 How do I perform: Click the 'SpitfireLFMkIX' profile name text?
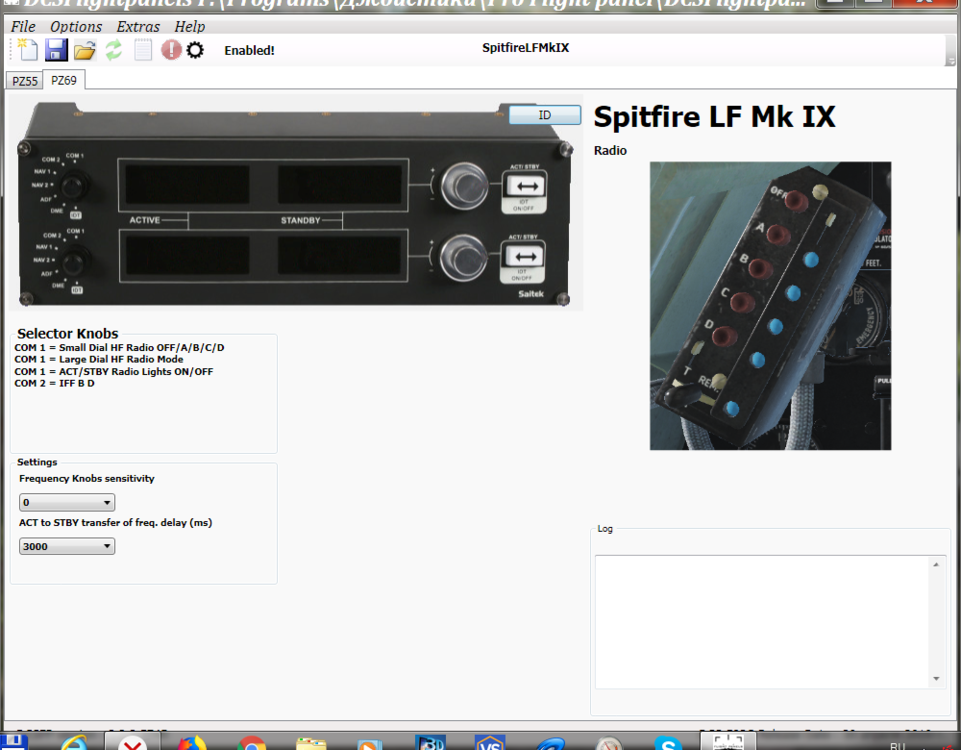click(x=525, y=48)
